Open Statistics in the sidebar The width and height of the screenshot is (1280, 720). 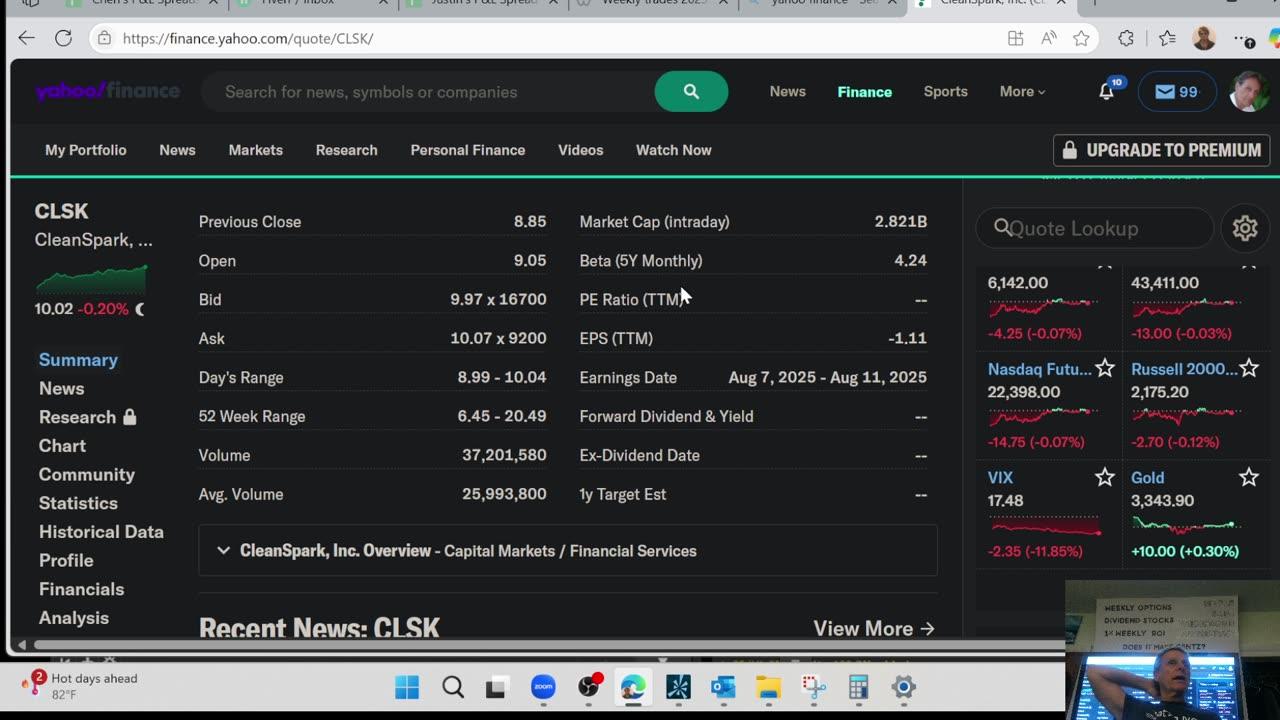[x=78, y=503]
